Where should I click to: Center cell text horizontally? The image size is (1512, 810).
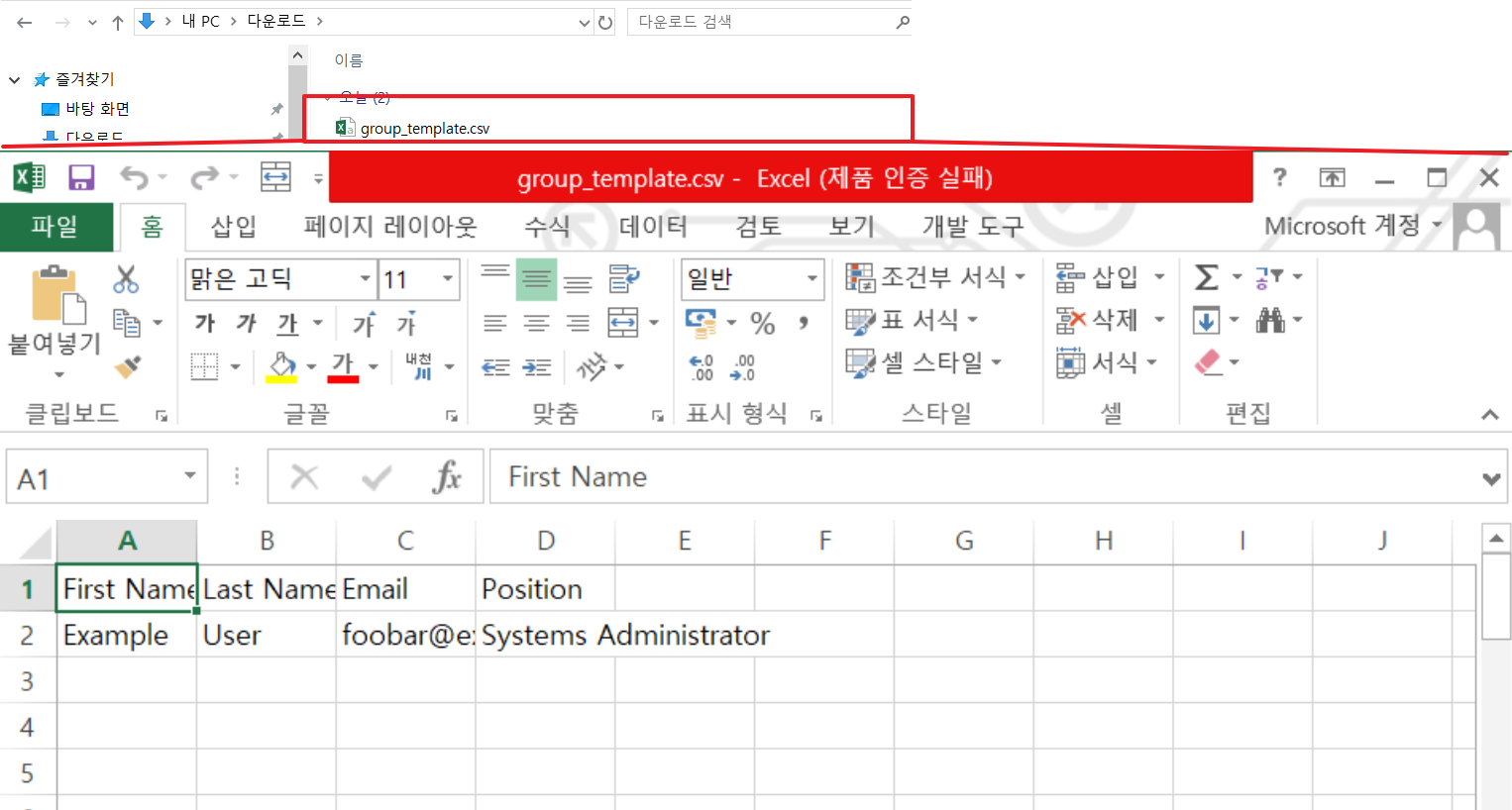[536, 323]
